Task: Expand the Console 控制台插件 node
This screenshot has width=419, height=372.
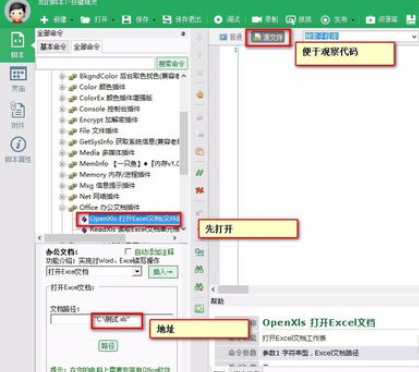Action: click(x=62, y=109)
